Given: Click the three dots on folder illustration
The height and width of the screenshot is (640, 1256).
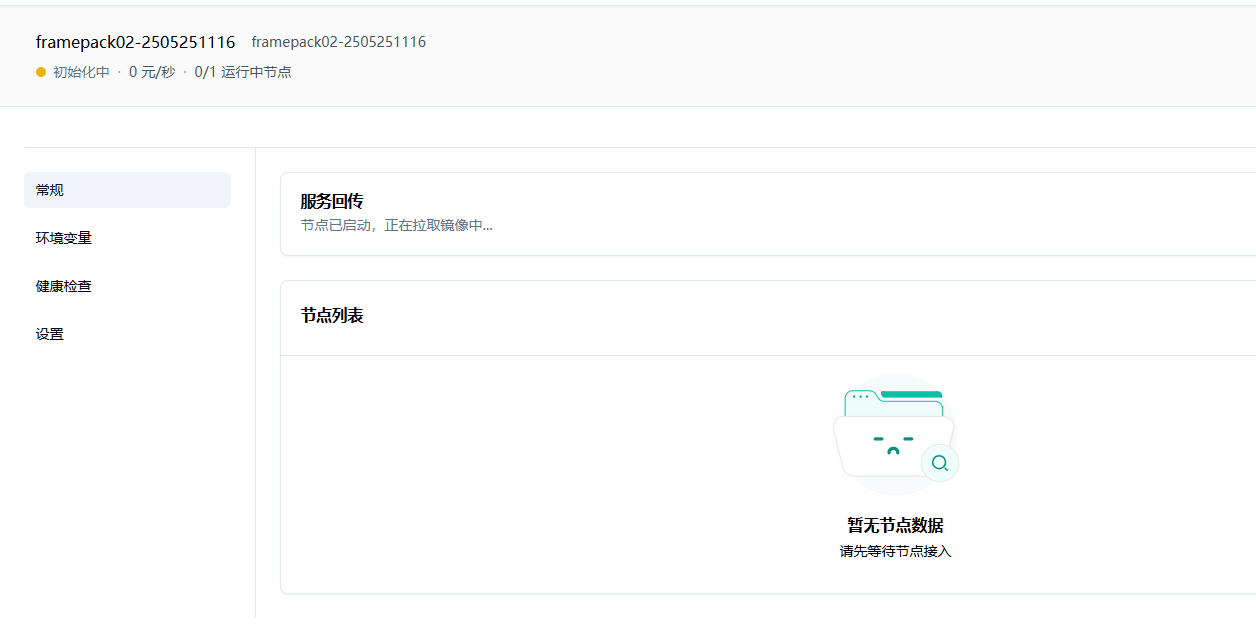Looking at the screenshot, I should coord(860,397).
